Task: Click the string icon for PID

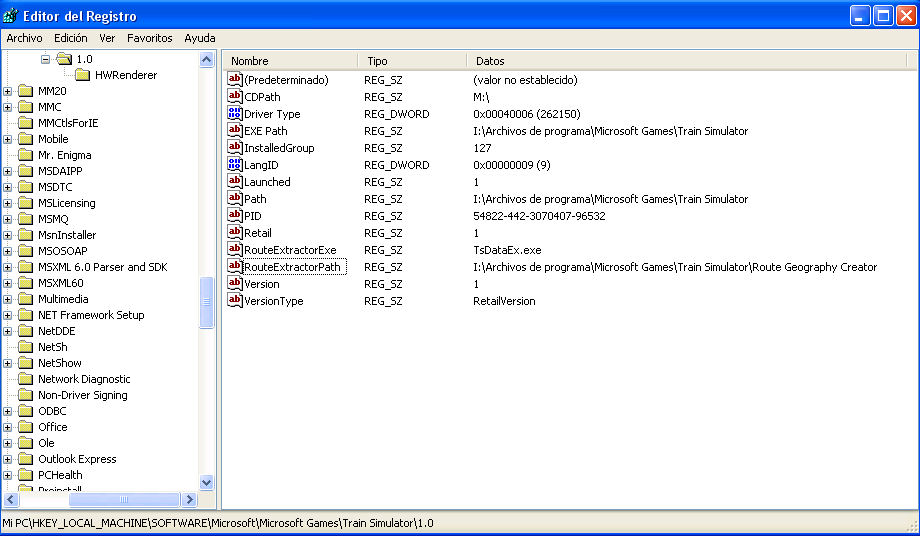Action: pos(235,216)
